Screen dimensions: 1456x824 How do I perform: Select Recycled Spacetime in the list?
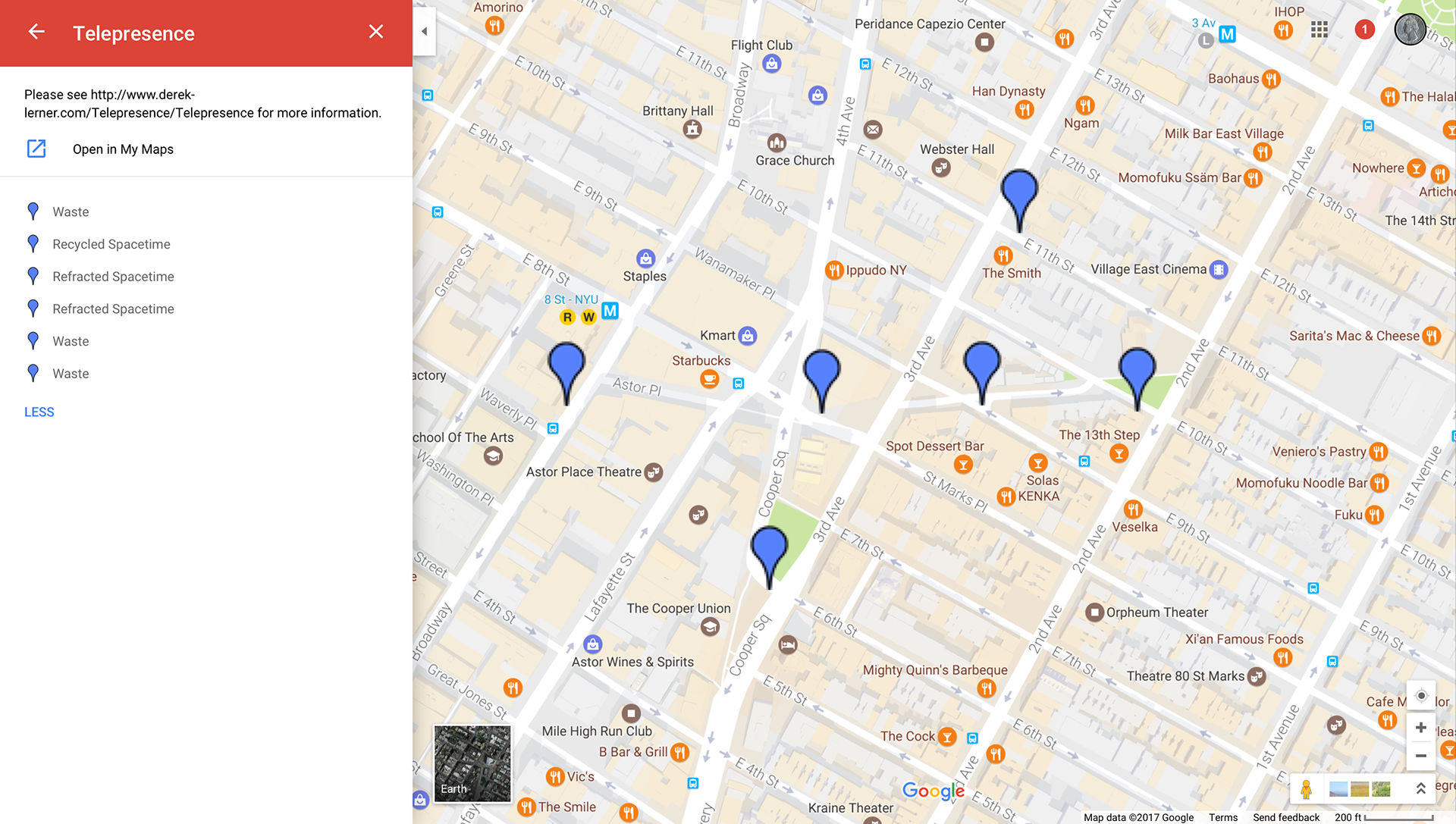(111, 244)
